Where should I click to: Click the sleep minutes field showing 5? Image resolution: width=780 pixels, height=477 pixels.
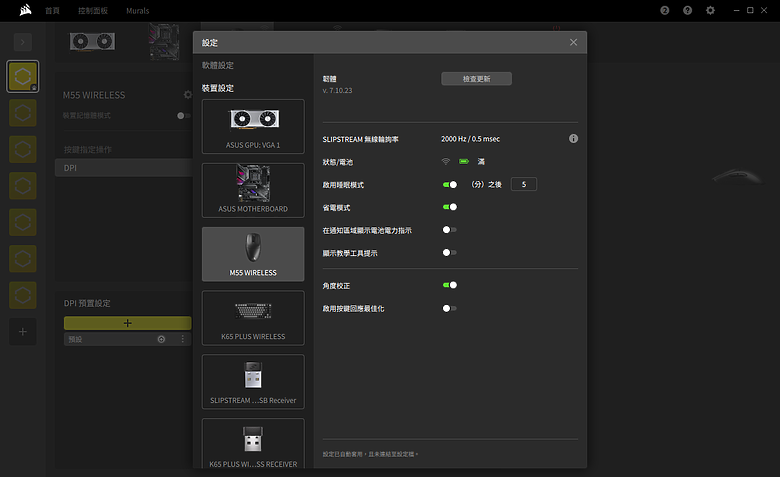[524, 185]
